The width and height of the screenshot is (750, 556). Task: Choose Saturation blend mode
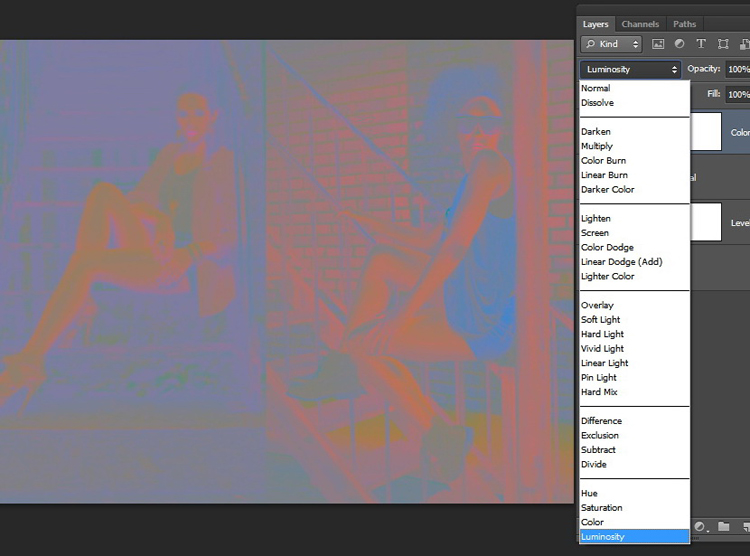634,508
